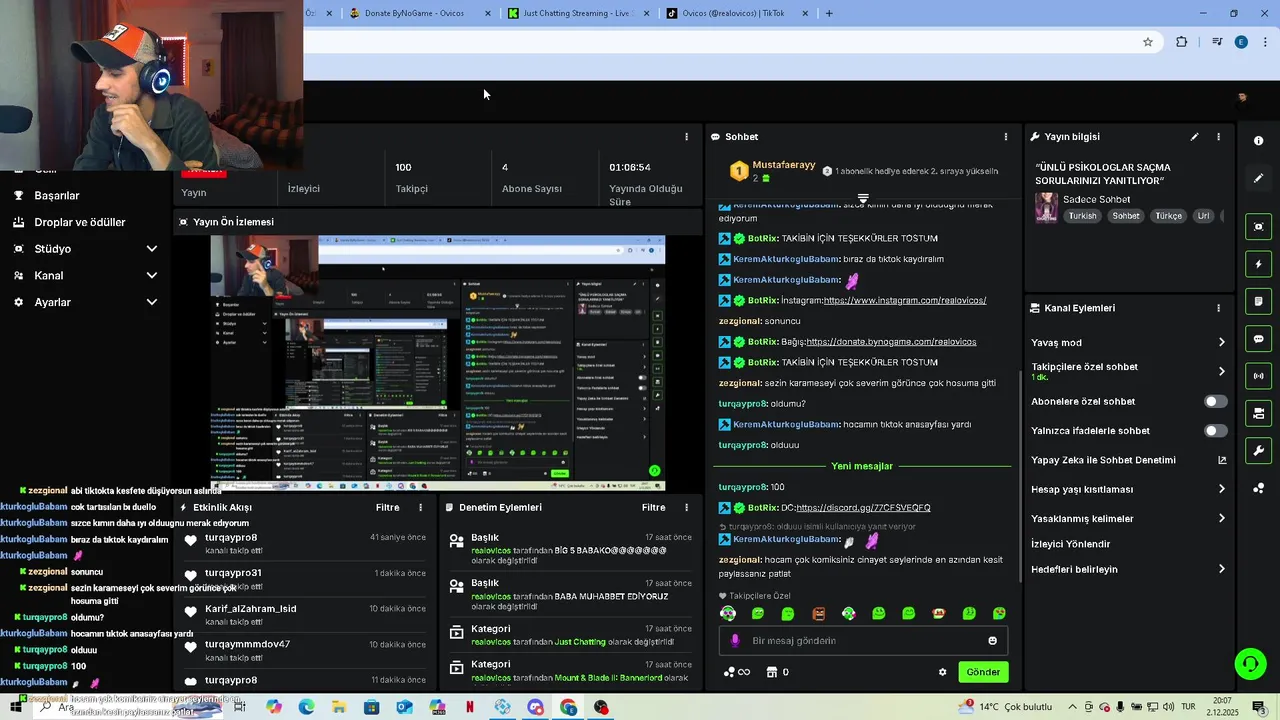Image resolution: width=1280 pixels, height=720 pixels.
Task: Edit stream info with the Yayın bilgisi pencil
Action: click(x=1194, y=137)
